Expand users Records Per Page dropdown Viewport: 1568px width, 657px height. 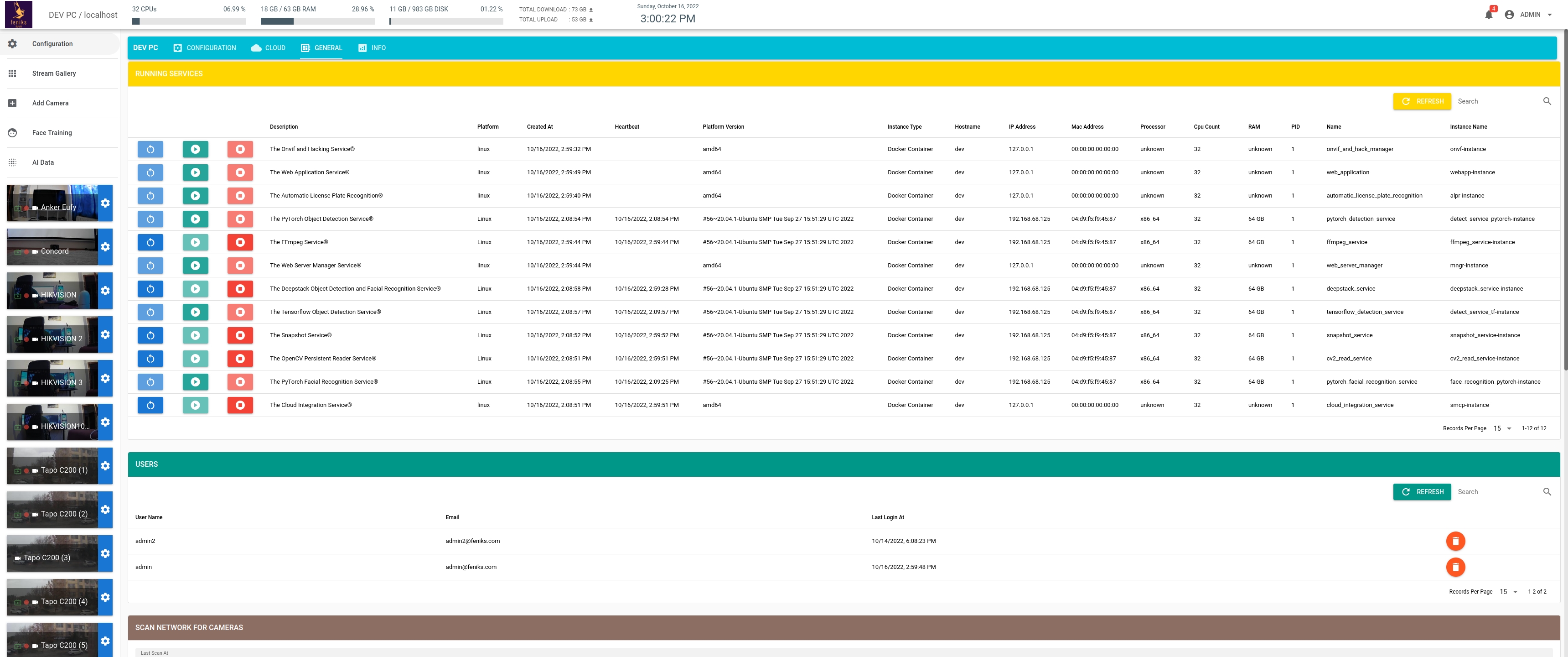(1508, 592)
